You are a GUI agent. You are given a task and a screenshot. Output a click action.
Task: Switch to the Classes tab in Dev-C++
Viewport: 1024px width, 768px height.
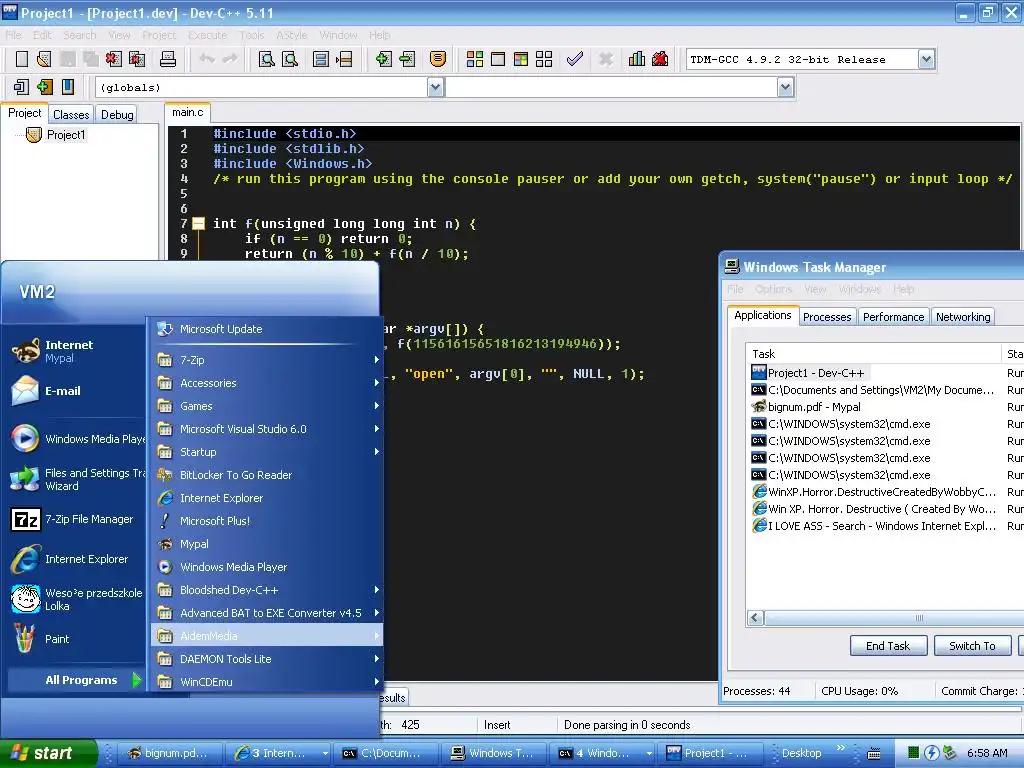tap(71, 115)
